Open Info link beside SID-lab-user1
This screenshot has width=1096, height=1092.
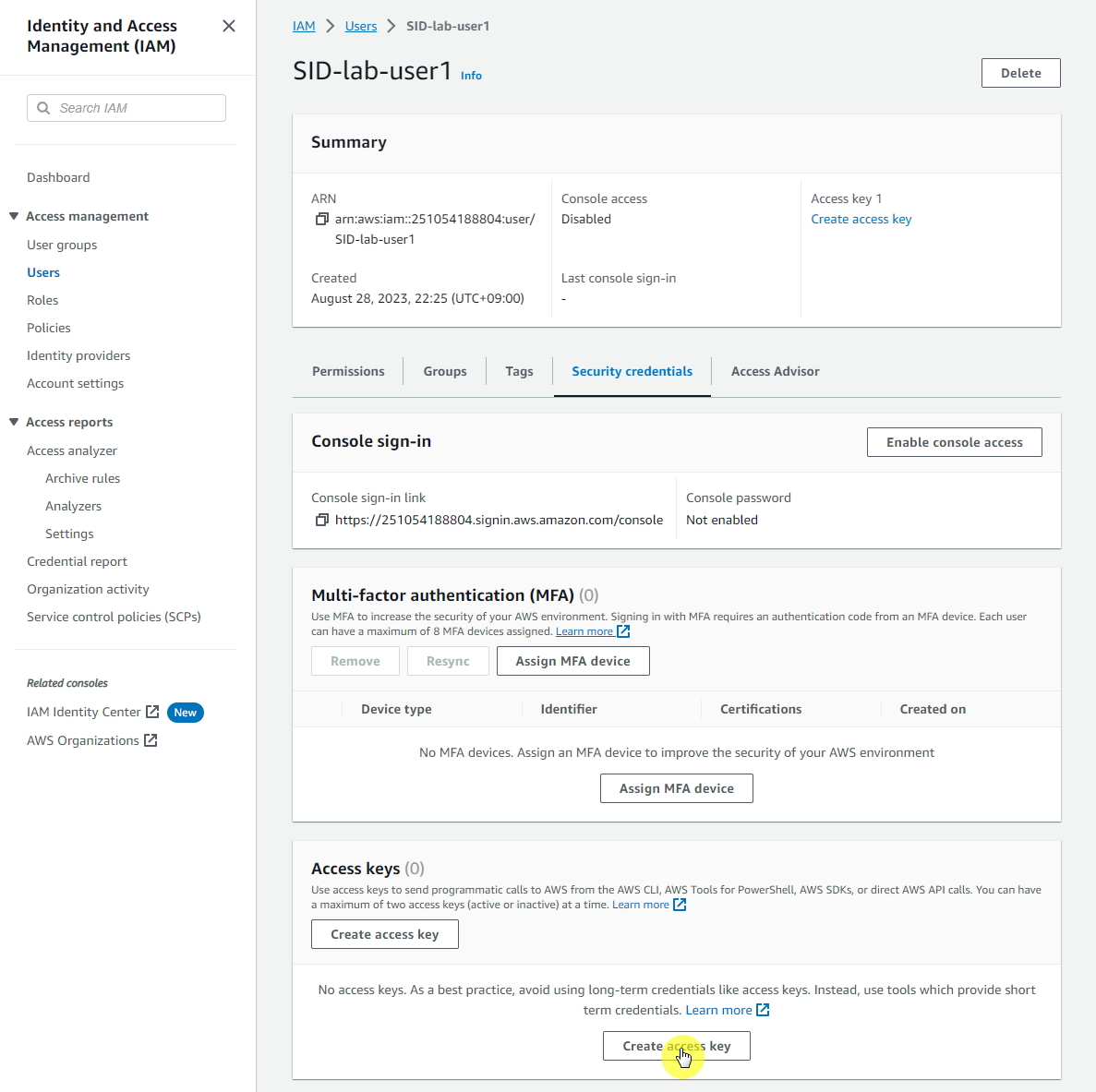coord(471,76)
